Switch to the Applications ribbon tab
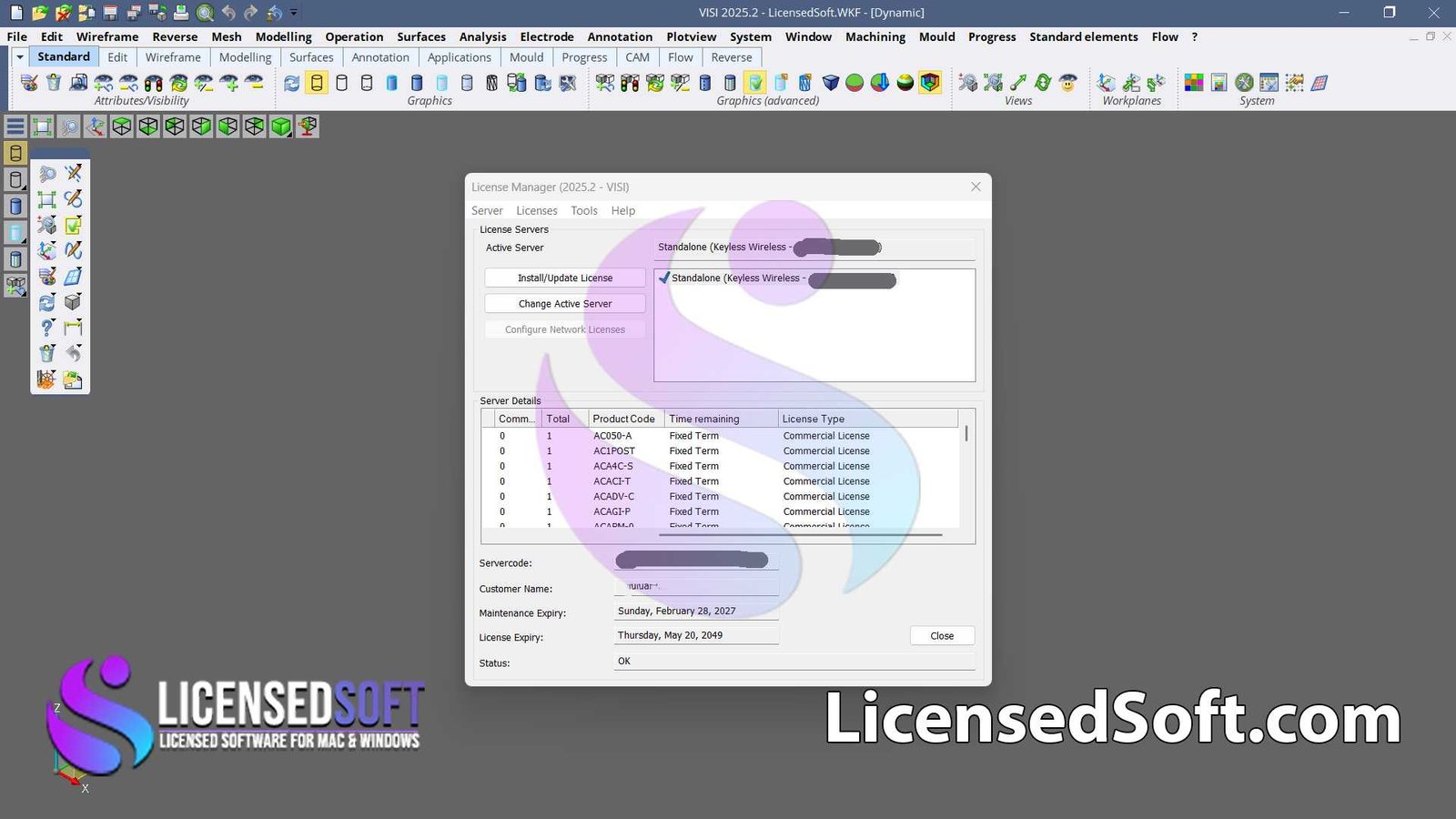The width and height of the screenshot is (1456, 819). click(x=459, y=56)
